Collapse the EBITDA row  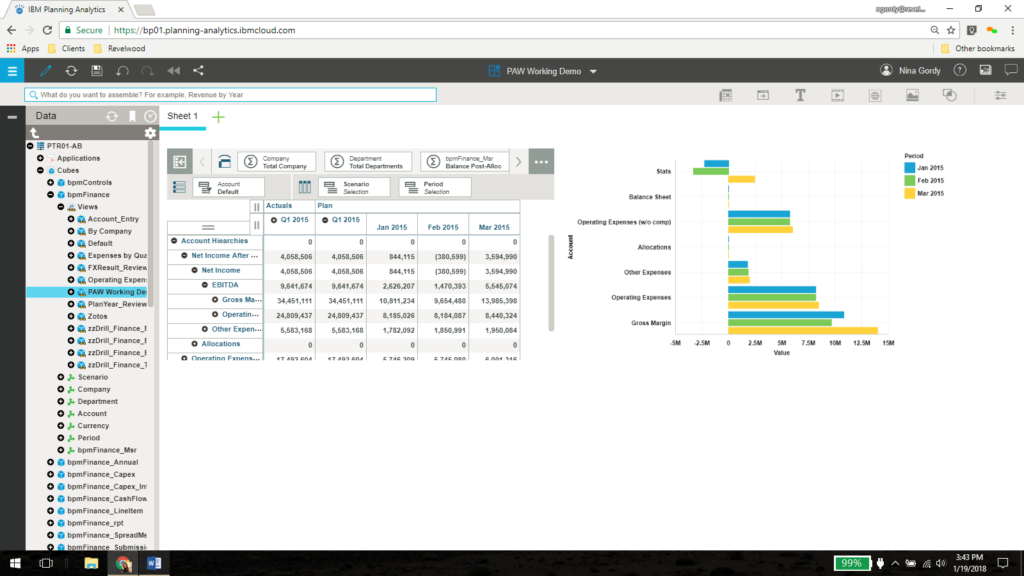[x=204, y=285]
